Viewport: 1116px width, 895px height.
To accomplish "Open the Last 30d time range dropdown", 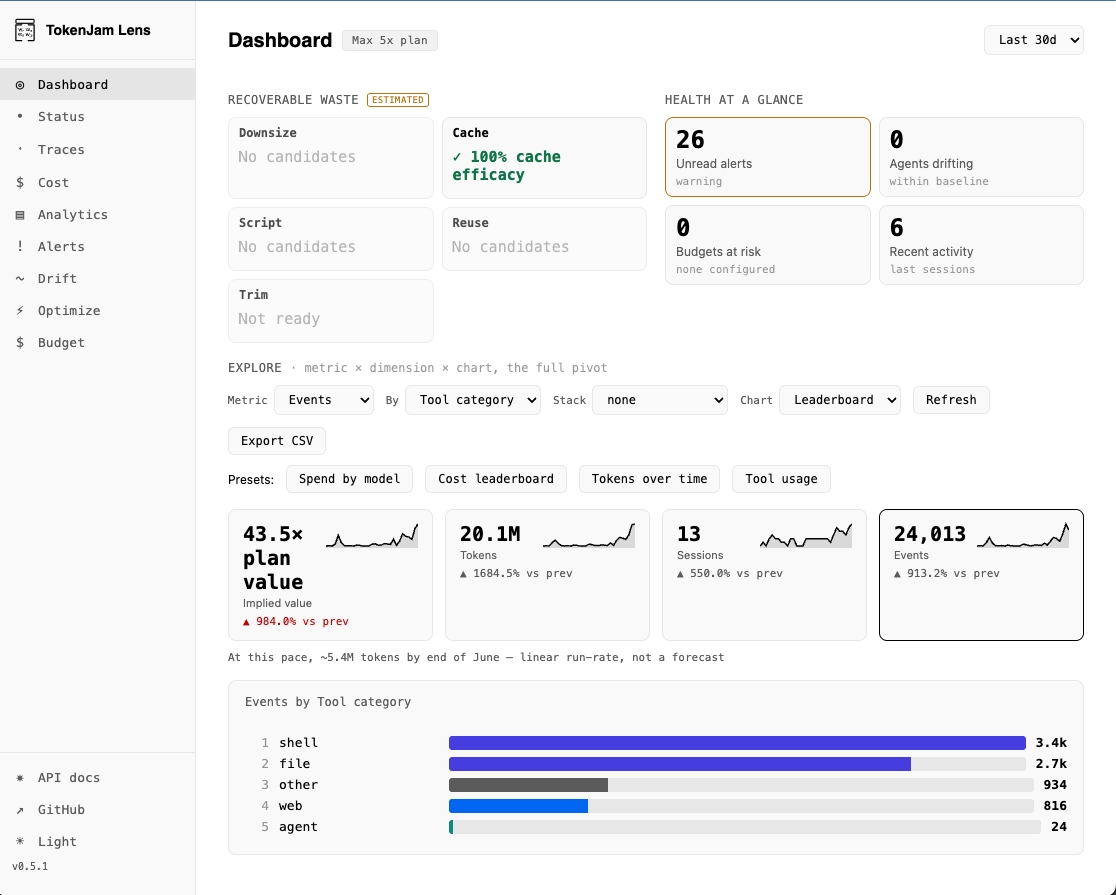I will tap(1033, 40).
